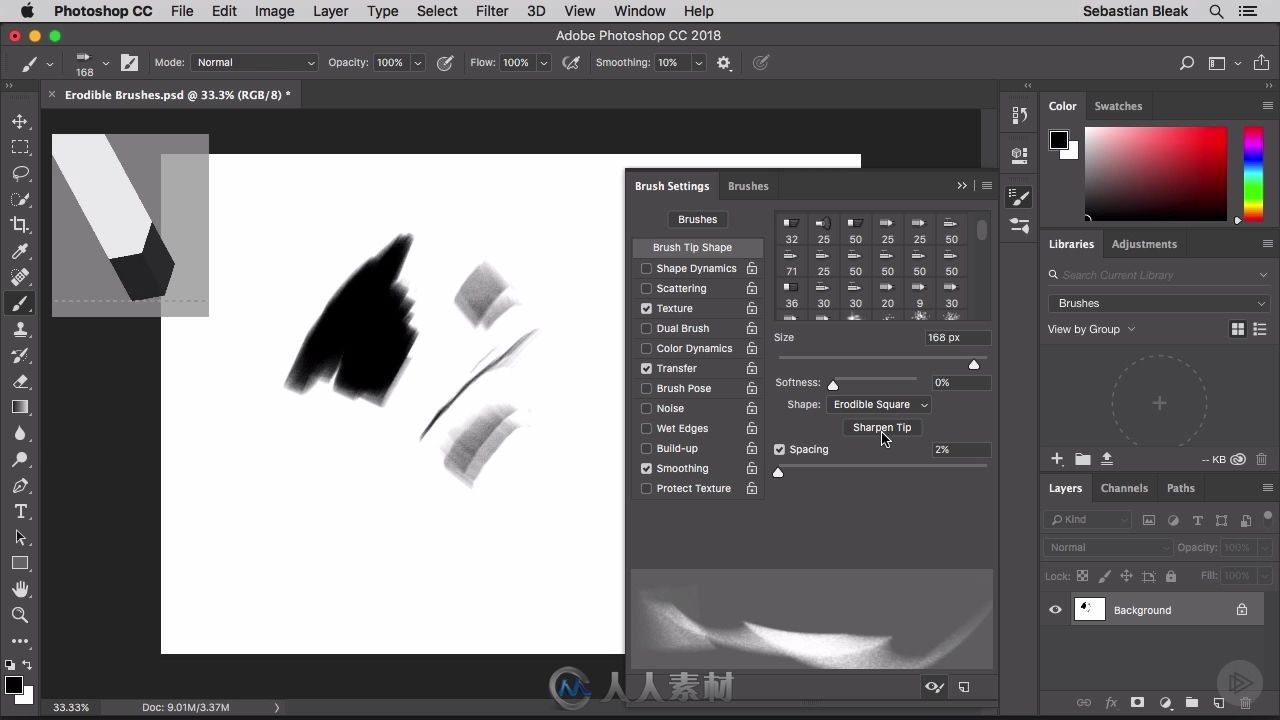Image resolution: width=1280 pixels, height=720 pixels.
Task: Open smoothing options gear icon
Action: point(724,62)
